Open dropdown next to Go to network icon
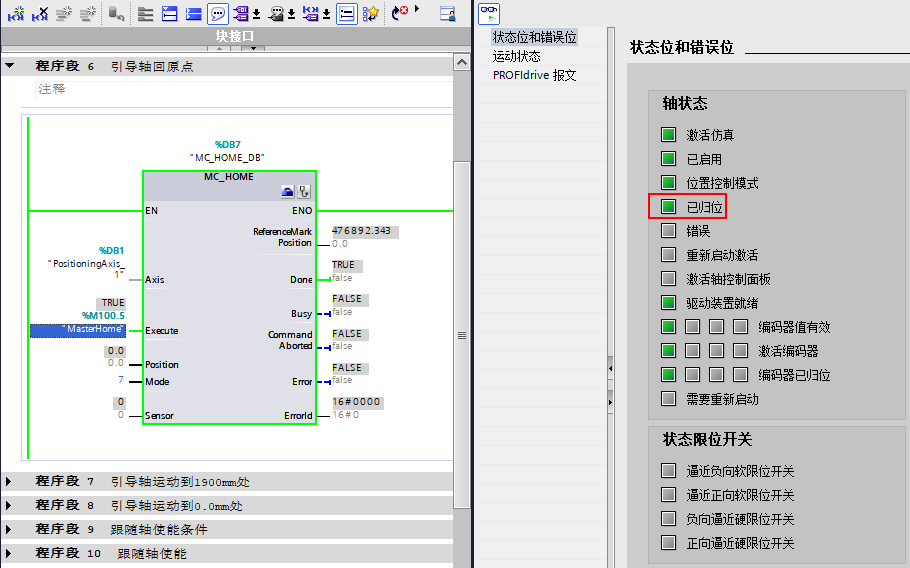The image size is (910, 568). [x=326, y=14]
